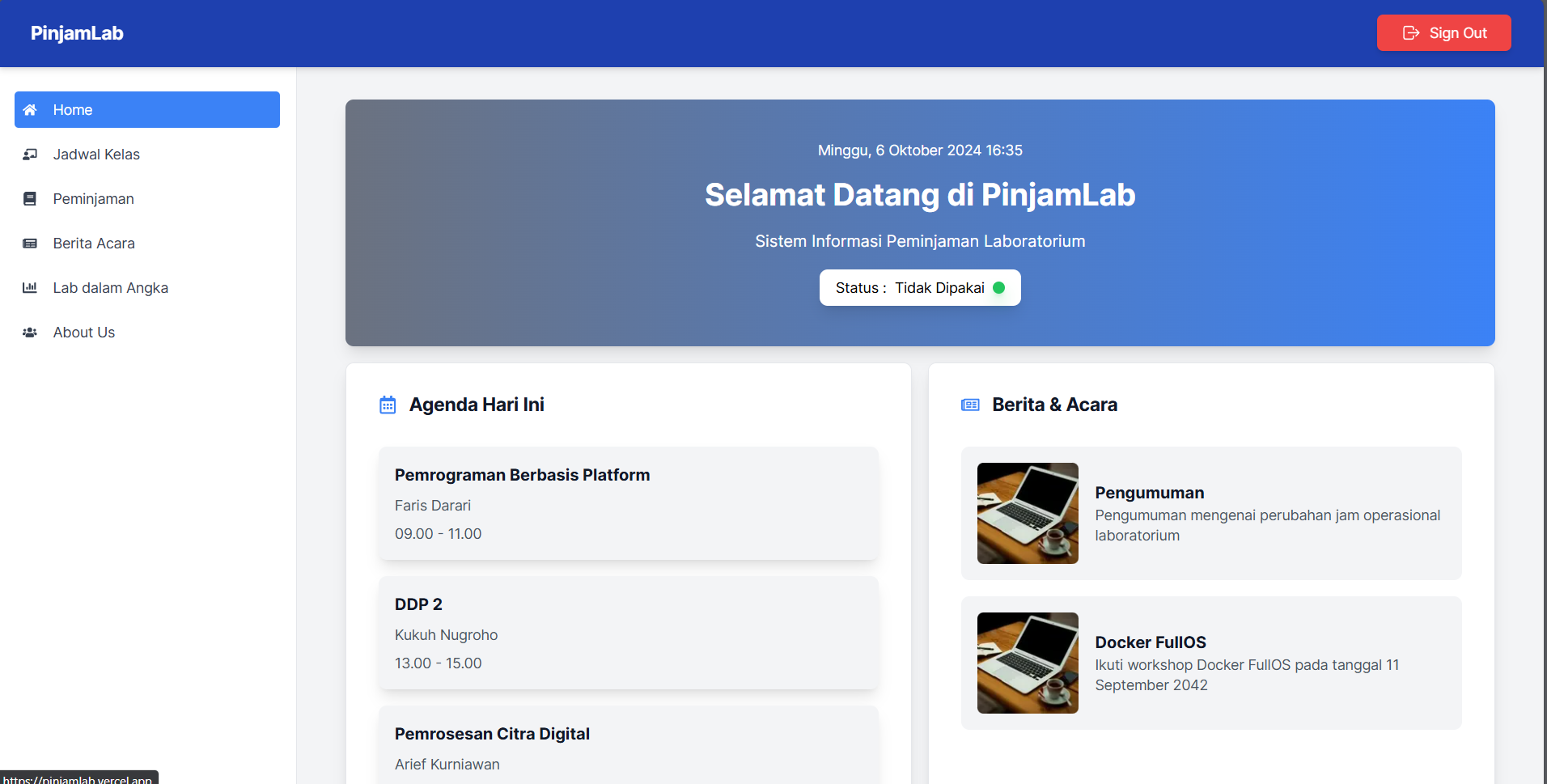Click the Docker FullOS news thumbnail
Image resolution: width=1547 pixels, height=784 pixels.
pyautogui.click(x=1028, y=663)
